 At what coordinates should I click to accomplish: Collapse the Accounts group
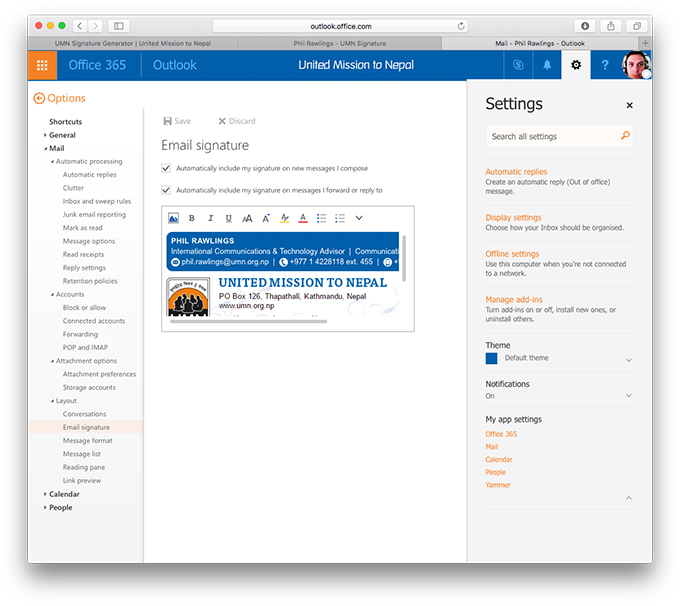52,295
